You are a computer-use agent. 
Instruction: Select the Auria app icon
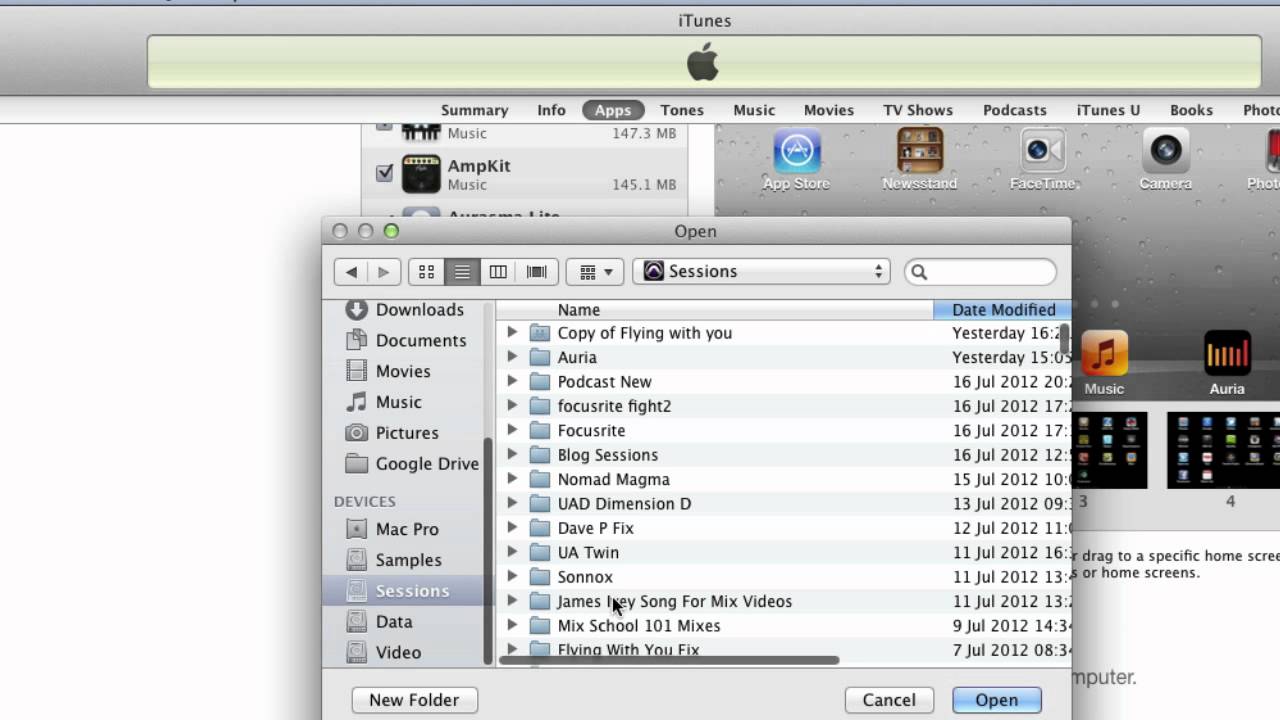pyautogui.click(x=1227, y=354)
